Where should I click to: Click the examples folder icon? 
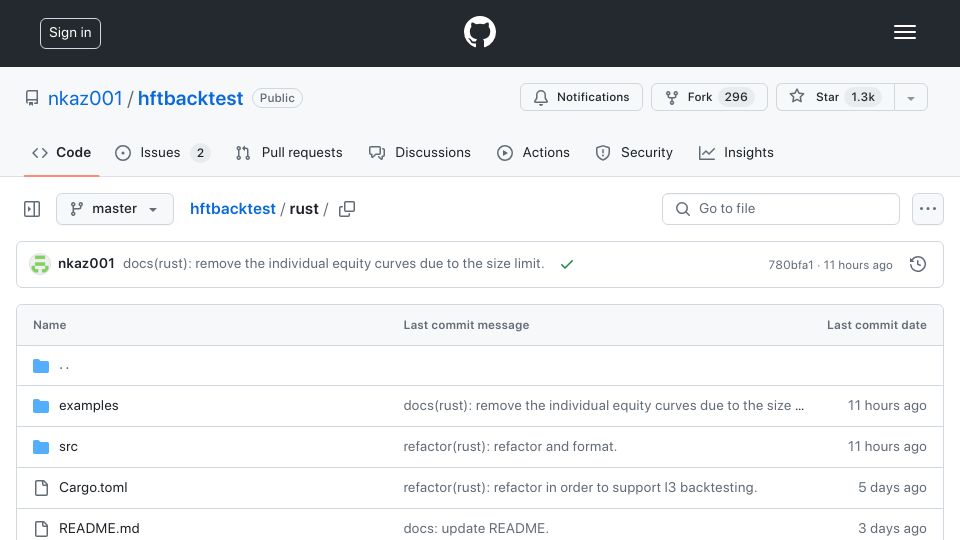point(41,406)
